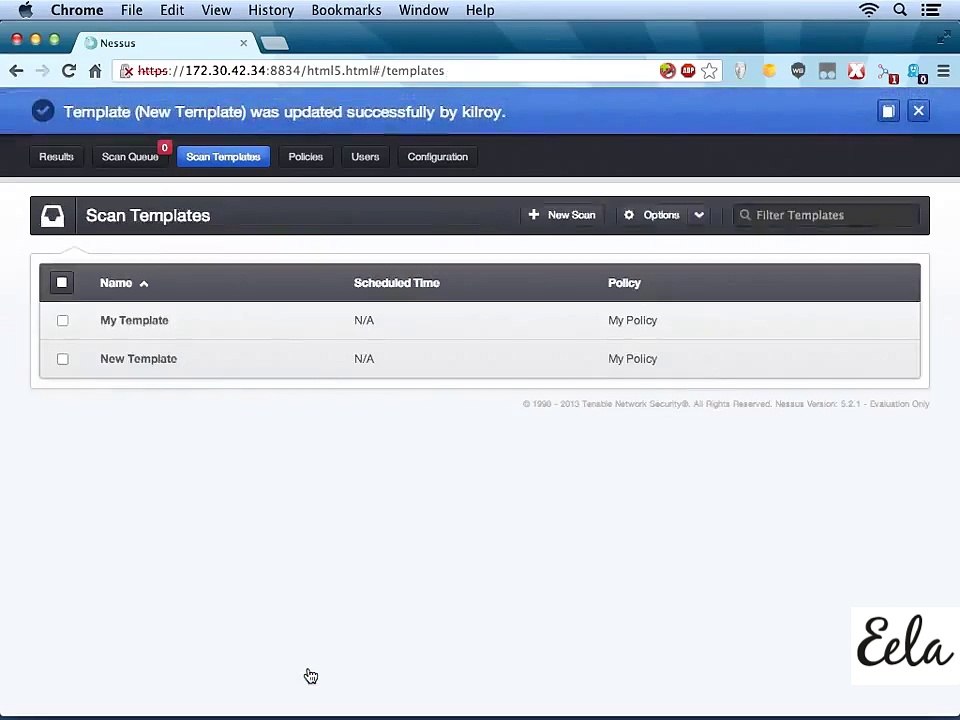Select the Scan Templates tab
The image size is (960, 720).
(x=223, y=157)
